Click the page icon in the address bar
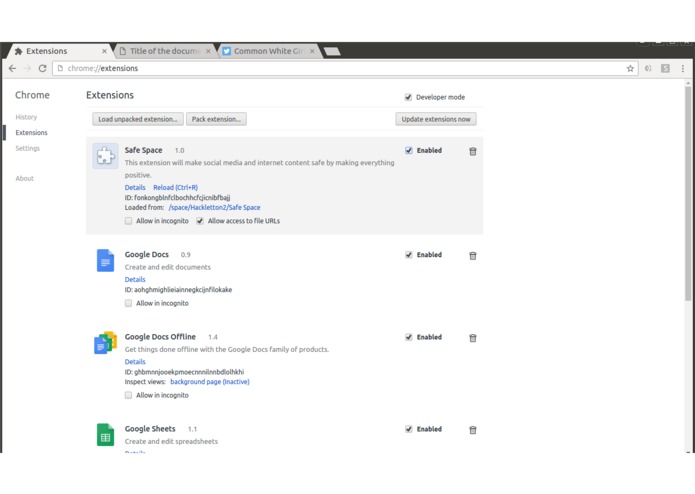695x494 pixels. tap(60, 68)
